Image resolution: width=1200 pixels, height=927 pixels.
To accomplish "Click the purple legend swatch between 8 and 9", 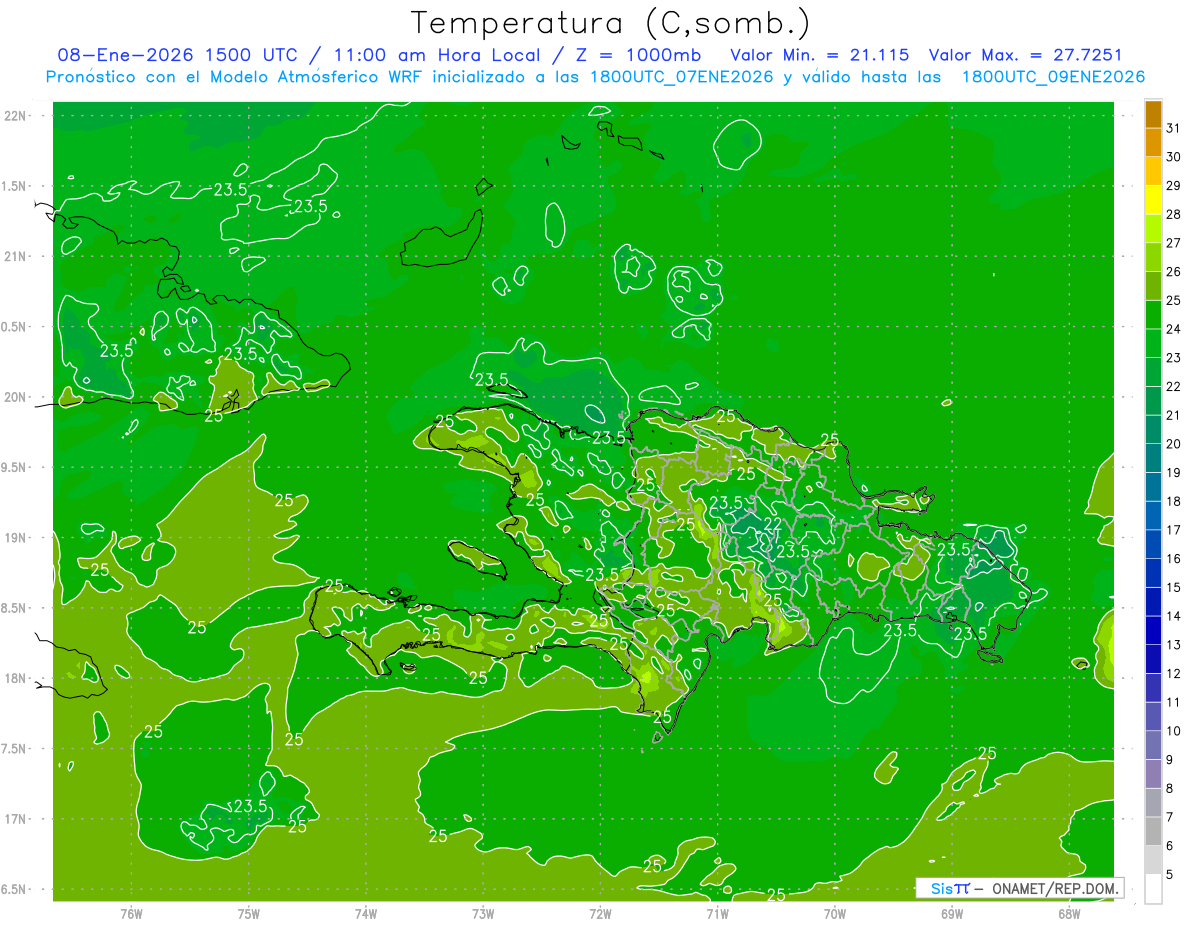I will 1153,774.
